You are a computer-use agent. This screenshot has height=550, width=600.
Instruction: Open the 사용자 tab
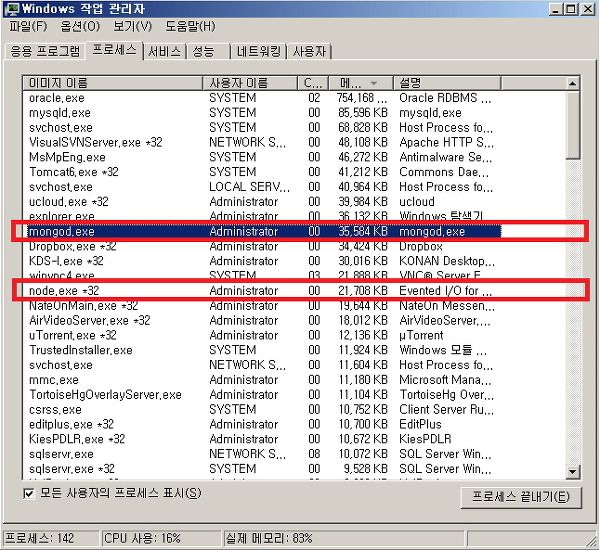pyautogui.click(x=309, y=51)
